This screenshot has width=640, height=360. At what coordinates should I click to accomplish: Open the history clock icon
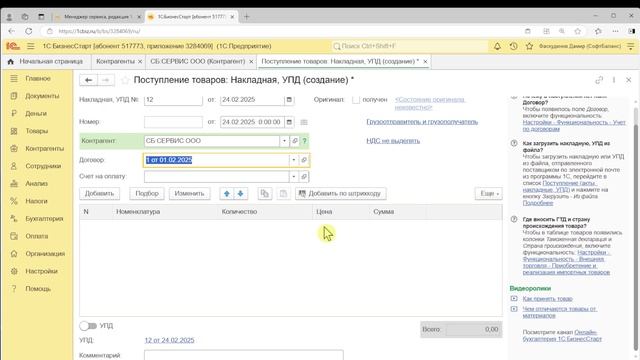pos(513,46)
